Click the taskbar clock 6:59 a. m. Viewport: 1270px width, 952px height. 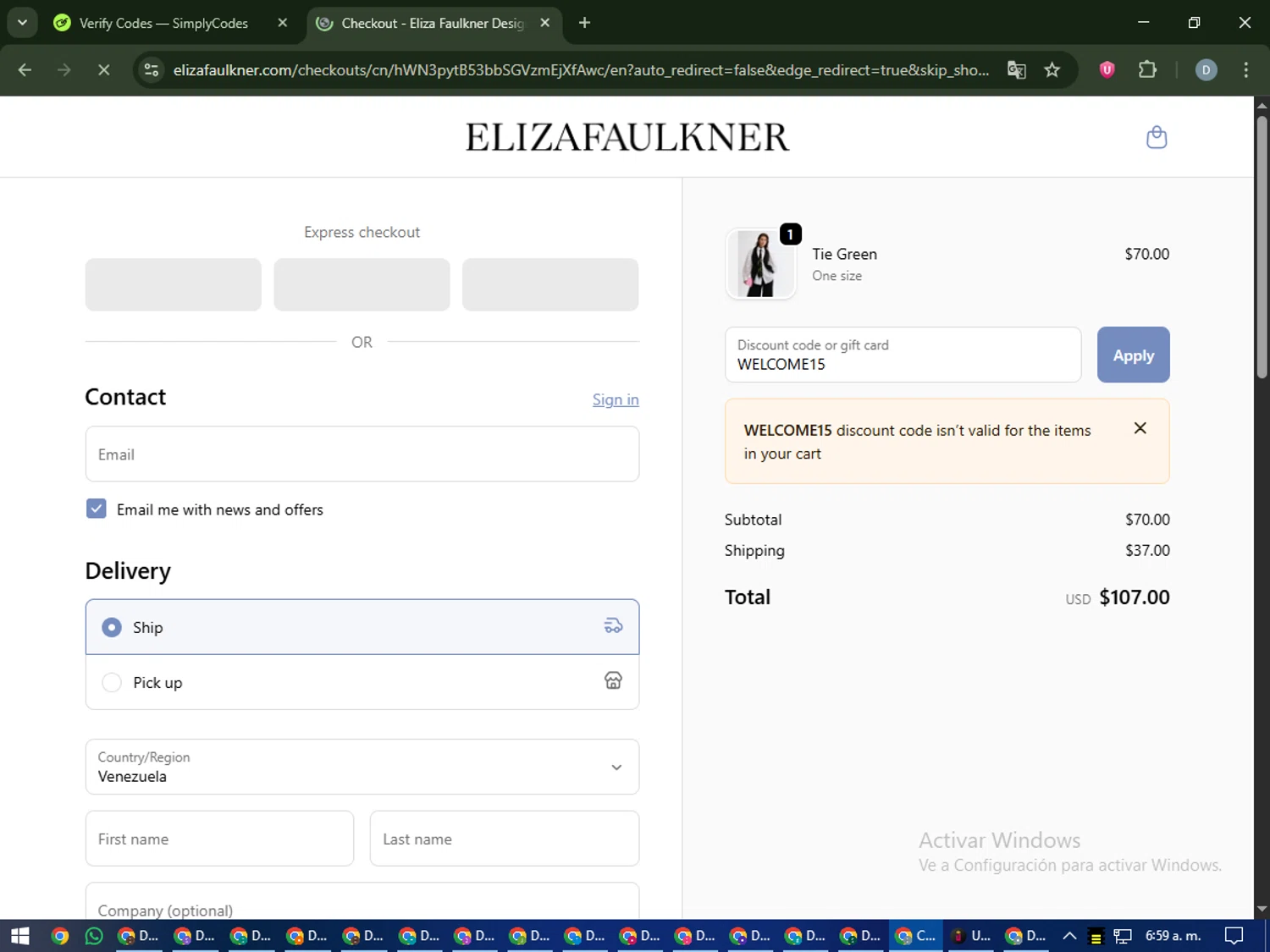click(x=1173, y=936)
